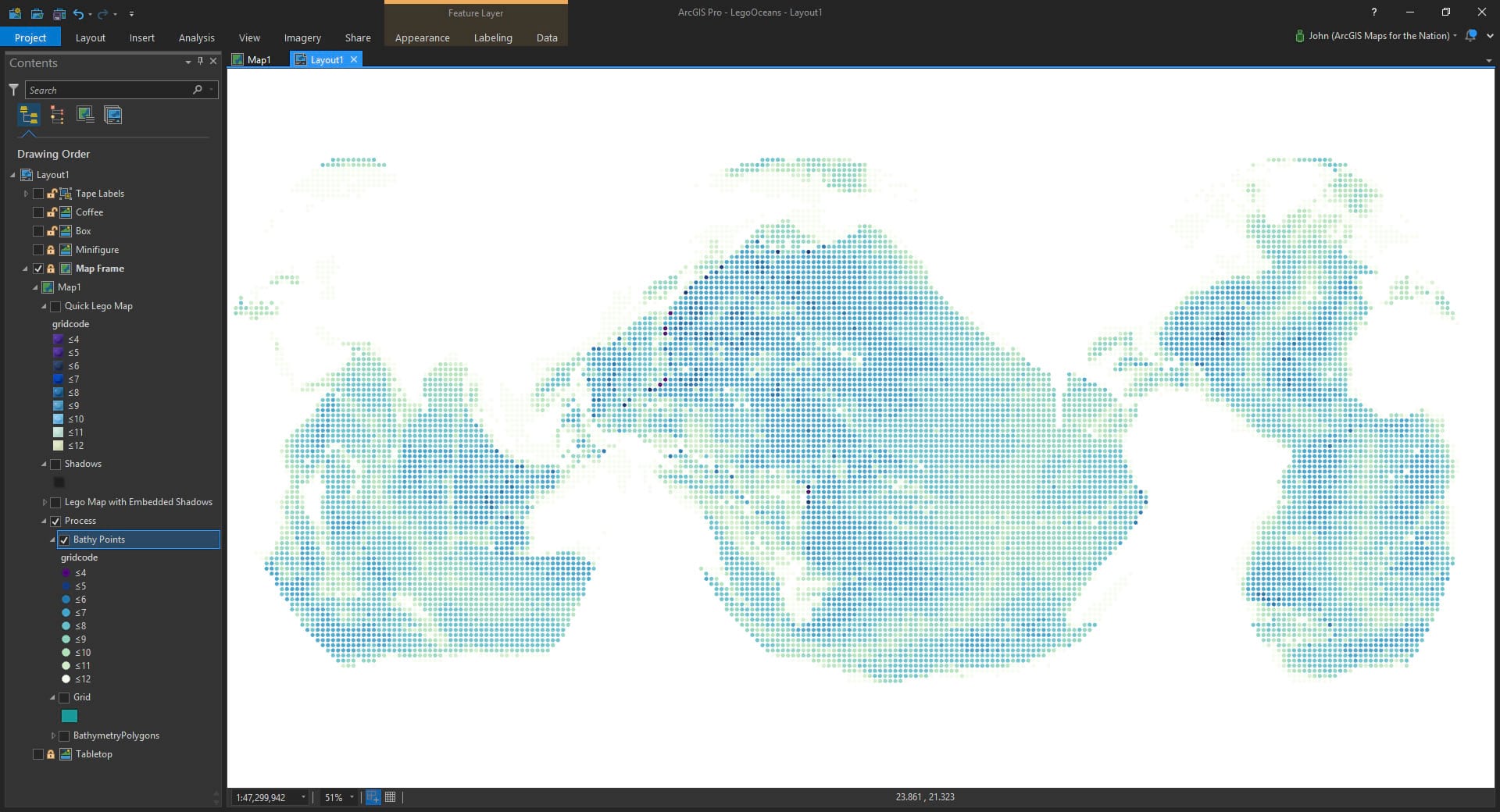This screenshot has width=1500, height=812.
Task: Click the Tape Labels group element icon
Action: click(66, 194)
